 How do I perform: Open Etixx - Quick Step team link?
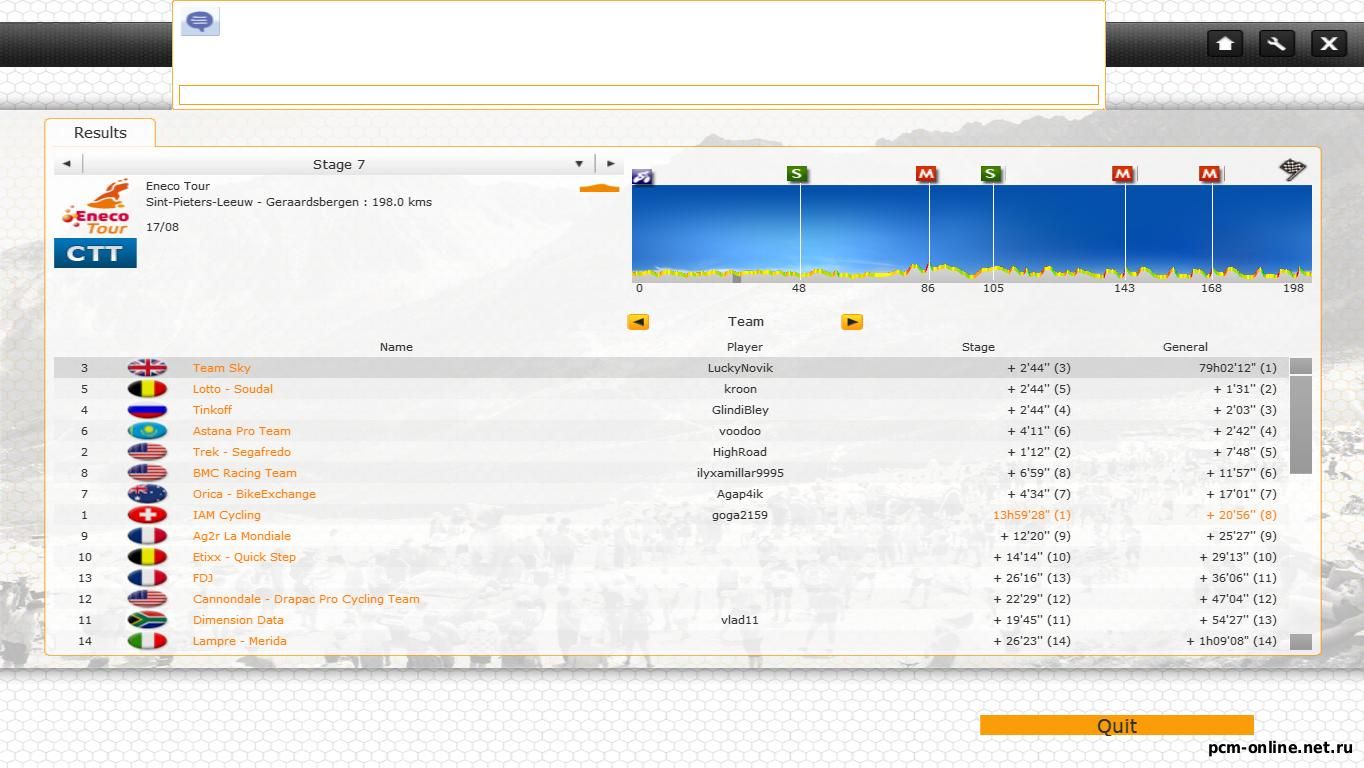point(244,557)
